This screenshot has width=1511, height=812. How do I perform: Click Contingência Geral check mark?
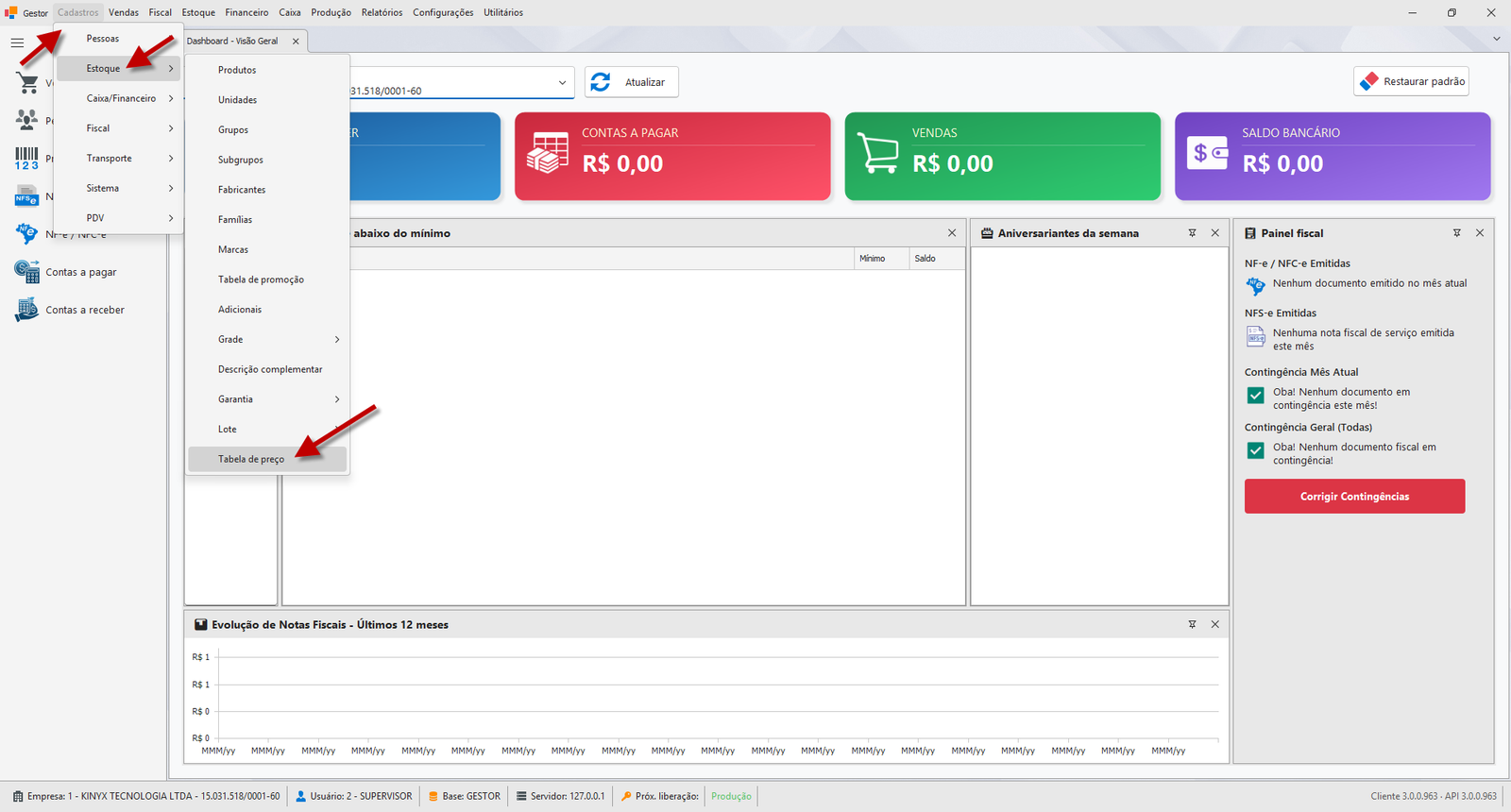(x=1255, y=450)
